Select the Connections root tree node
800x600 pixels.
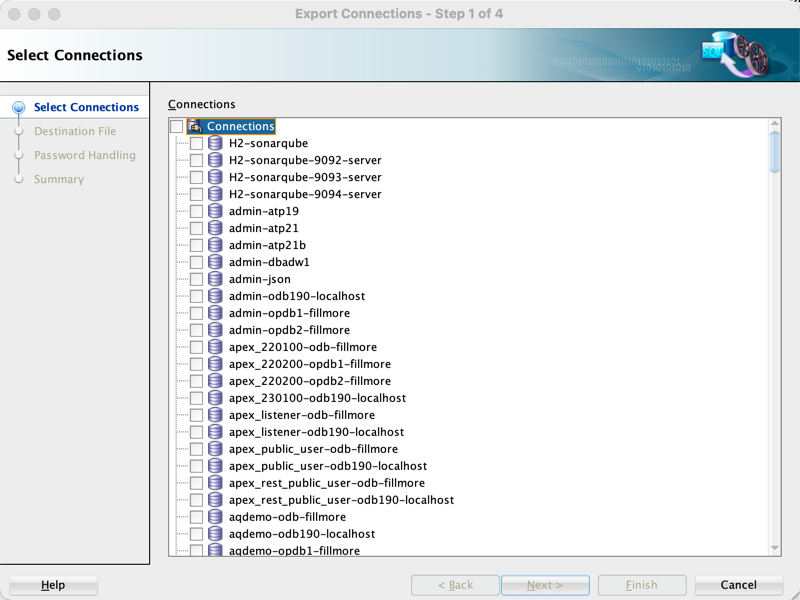click(x=240, y=126)
